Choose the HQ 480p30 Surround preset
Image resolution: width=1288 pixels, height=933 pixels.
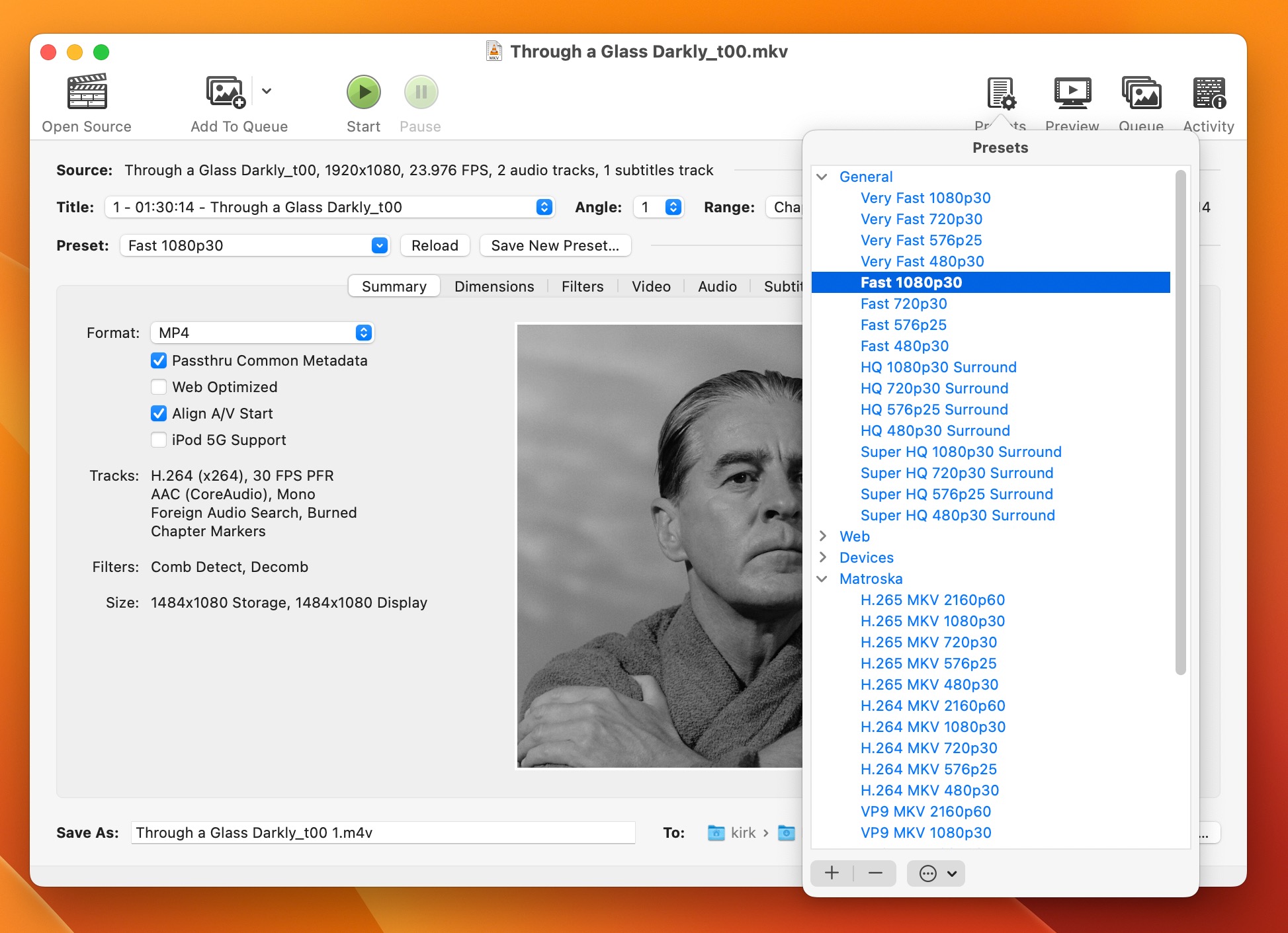pos(935,430)
